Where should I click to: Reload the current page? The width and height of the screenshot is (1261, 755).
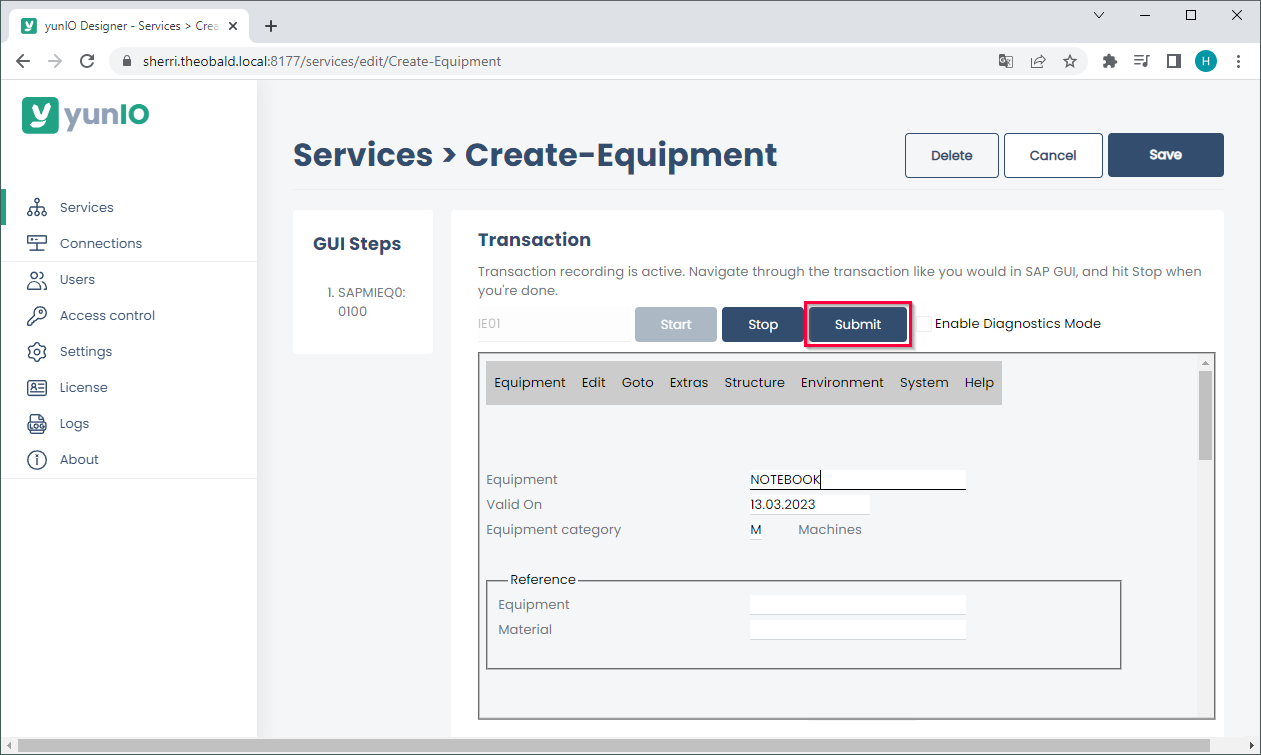(87, 61)
